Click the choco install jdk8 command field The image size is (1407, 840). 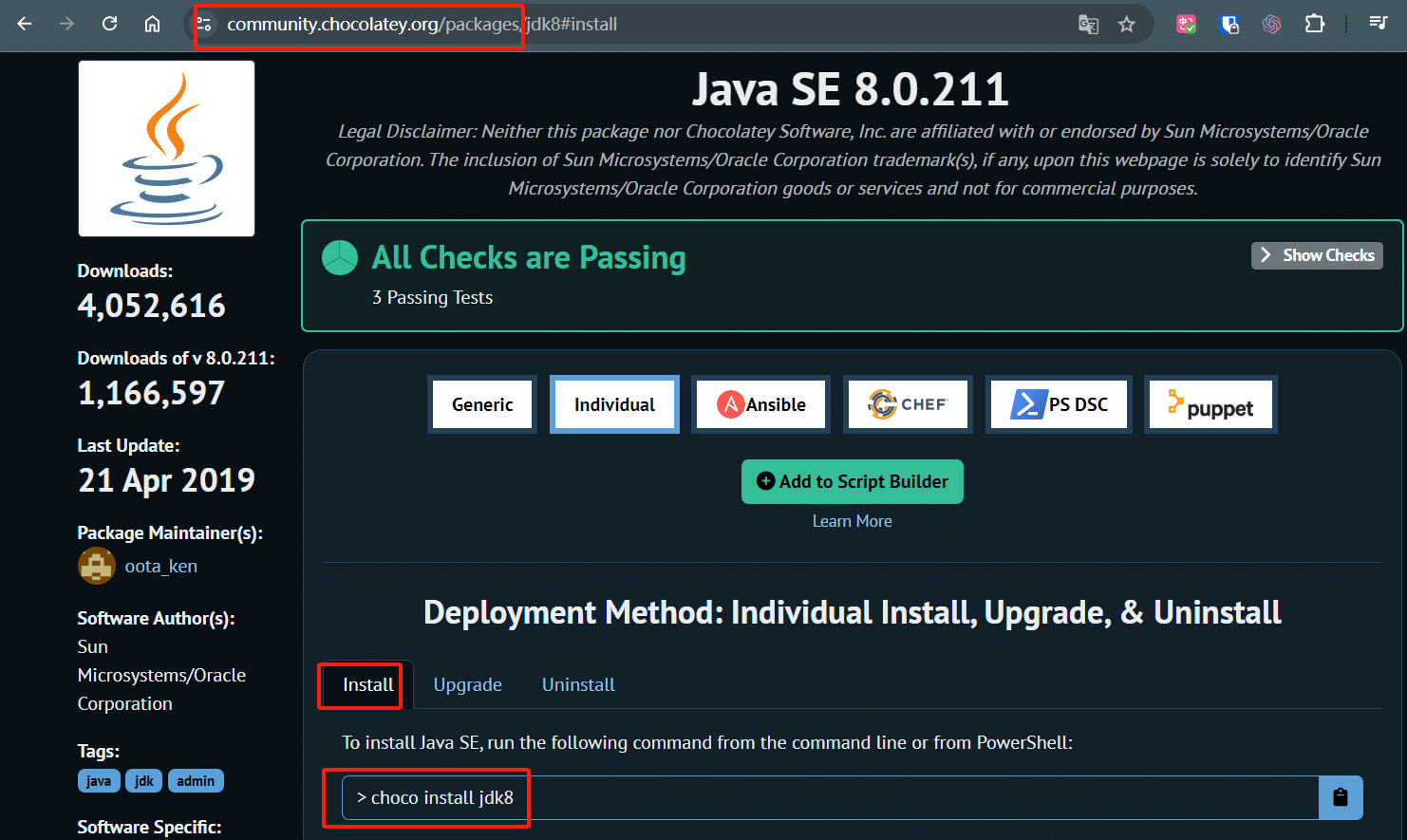831,797
